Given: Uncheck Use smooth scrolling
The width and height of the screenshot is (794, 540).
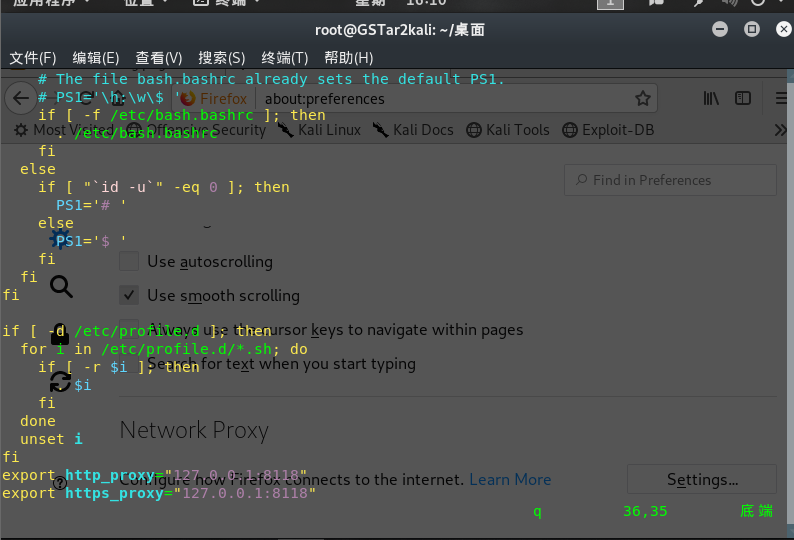Looking at the screenshot, I should (129, 295).
